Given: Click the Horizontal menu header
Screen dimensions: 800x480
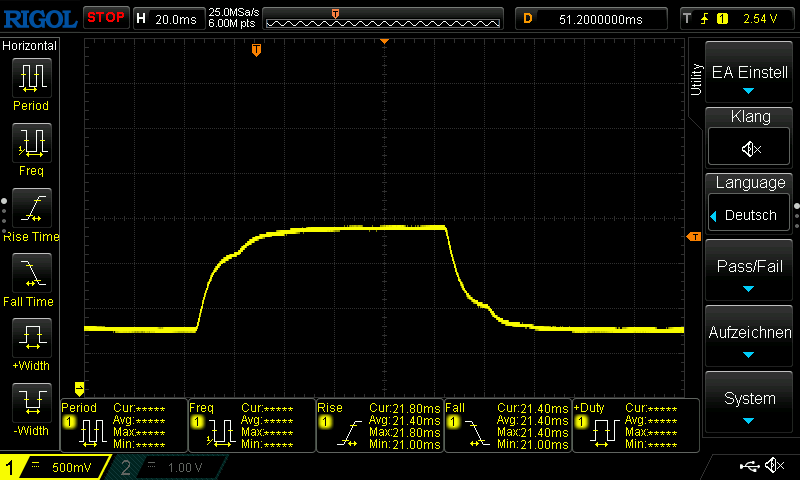Looking at the screenshot, I should click(30, 46).
